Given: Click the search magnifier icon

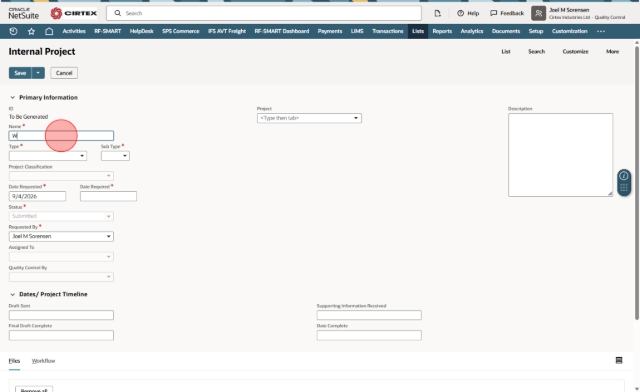Looking at the screenshot, I should tap(118, 13).
